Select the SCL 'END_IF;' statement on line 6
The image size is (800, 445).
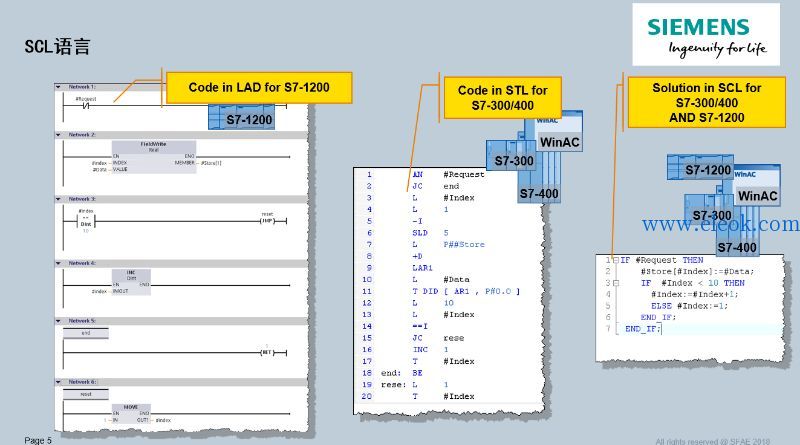pos(658,317)
